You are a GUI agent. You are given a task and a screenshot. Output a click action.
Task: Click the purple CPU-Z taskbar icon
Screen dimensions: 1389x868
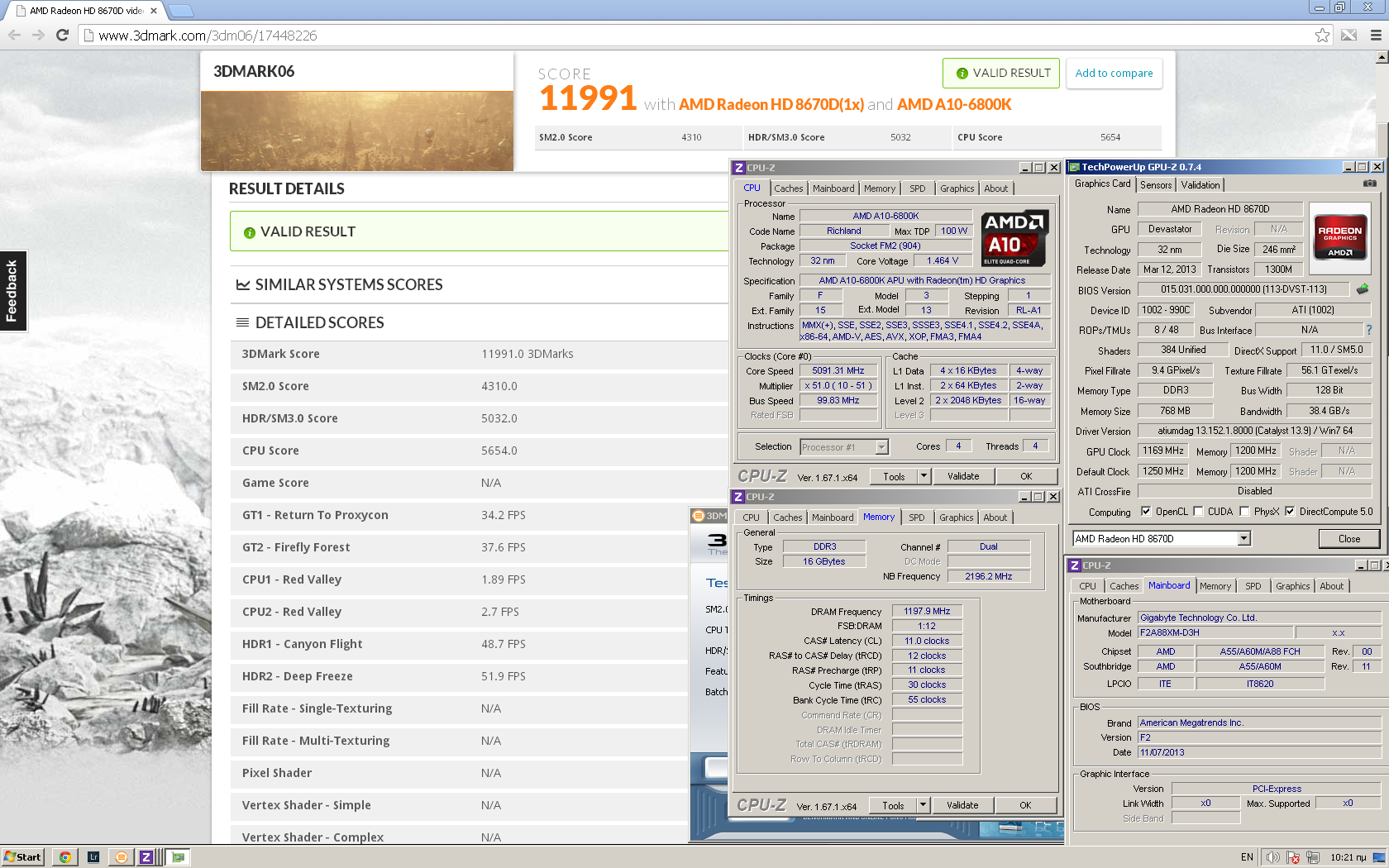click(146, 857)
